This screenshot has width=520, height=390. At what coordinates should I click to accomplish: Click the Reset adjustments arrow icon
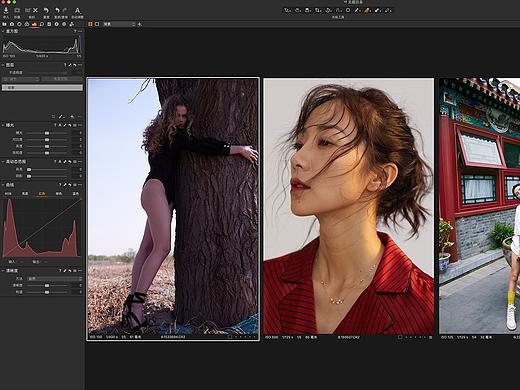pyautogui.click(x=46, y=11)
